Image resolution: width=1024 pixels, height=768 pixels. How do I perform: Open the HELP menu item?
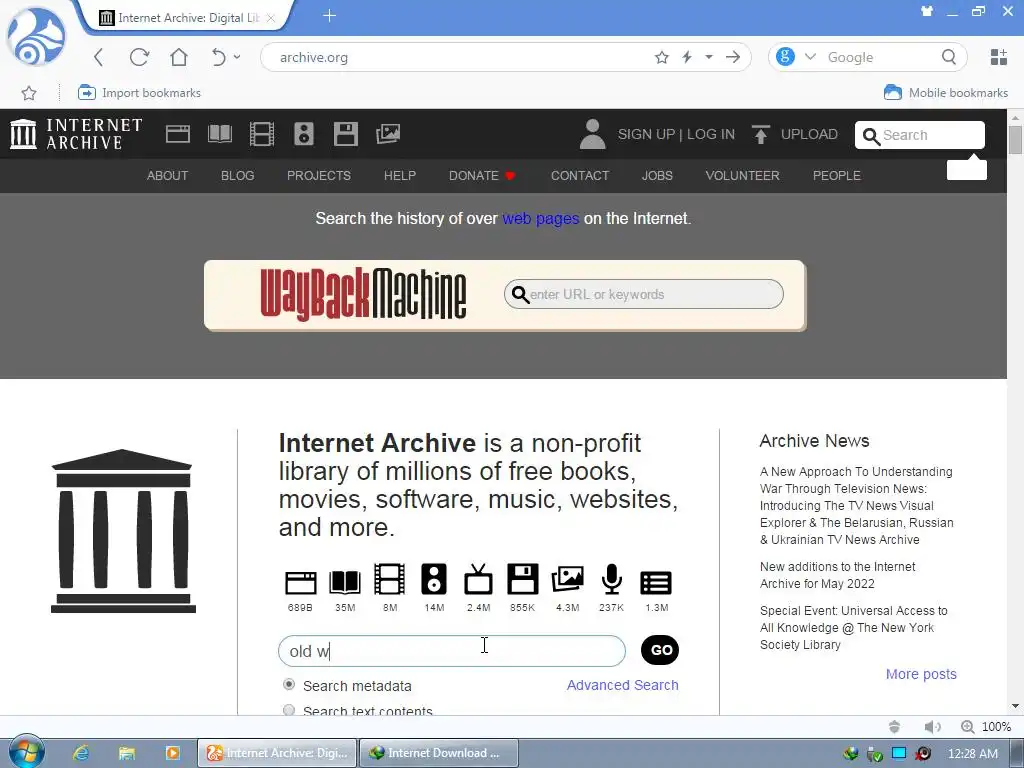[x=400, y=176]
